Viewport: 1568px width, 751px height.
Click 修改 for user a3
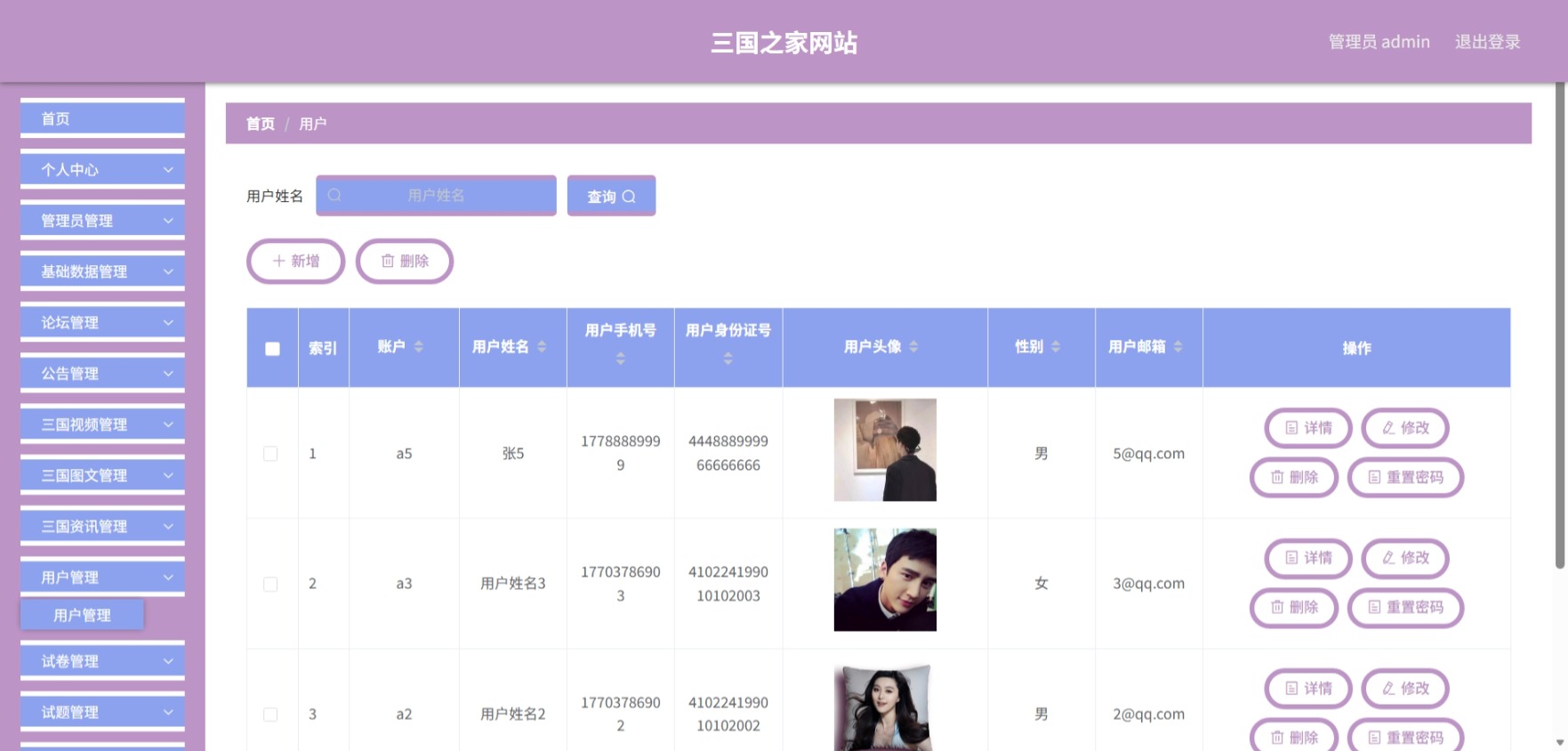1405,558
